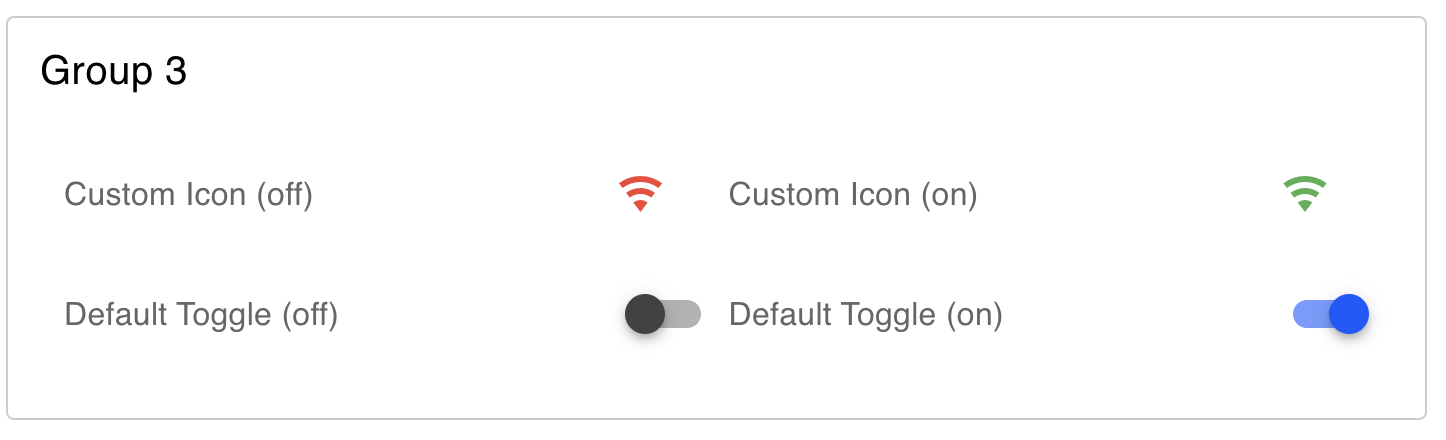The height and width of the screenshot is (440, 1446).
Task: Switch the blue enabled toggle to off
Action: [1331, 314]
